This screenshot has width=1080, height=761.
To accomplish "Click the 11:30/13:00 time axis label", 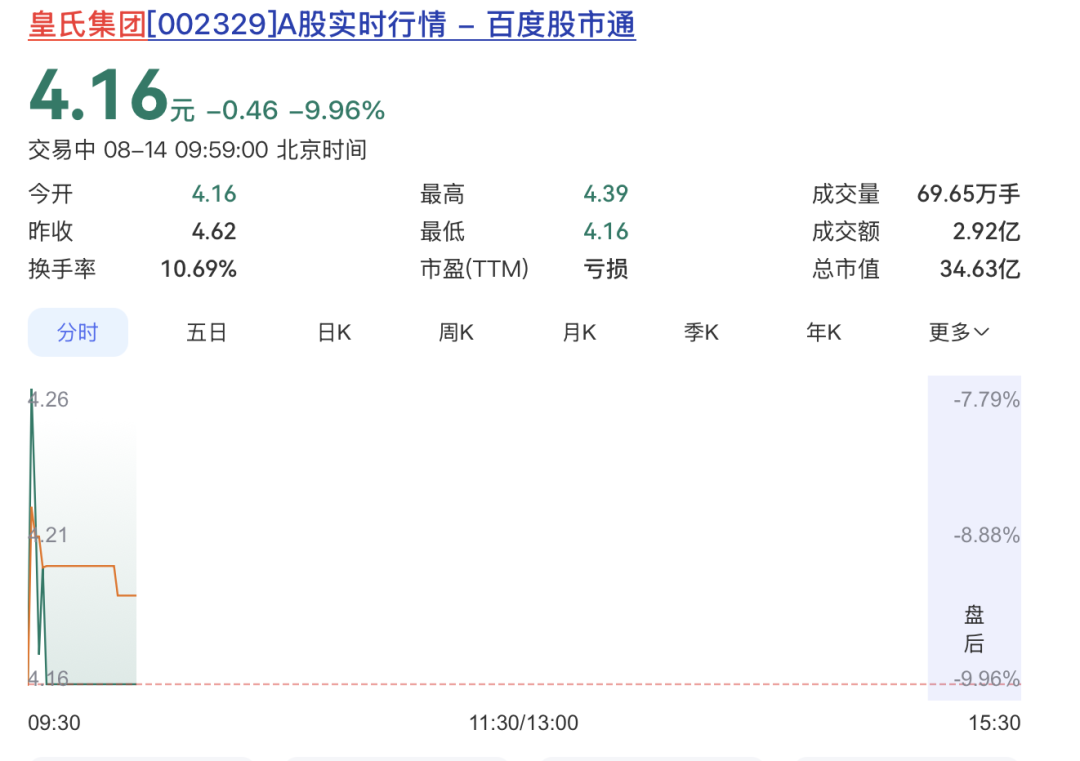I will [523, 722].
